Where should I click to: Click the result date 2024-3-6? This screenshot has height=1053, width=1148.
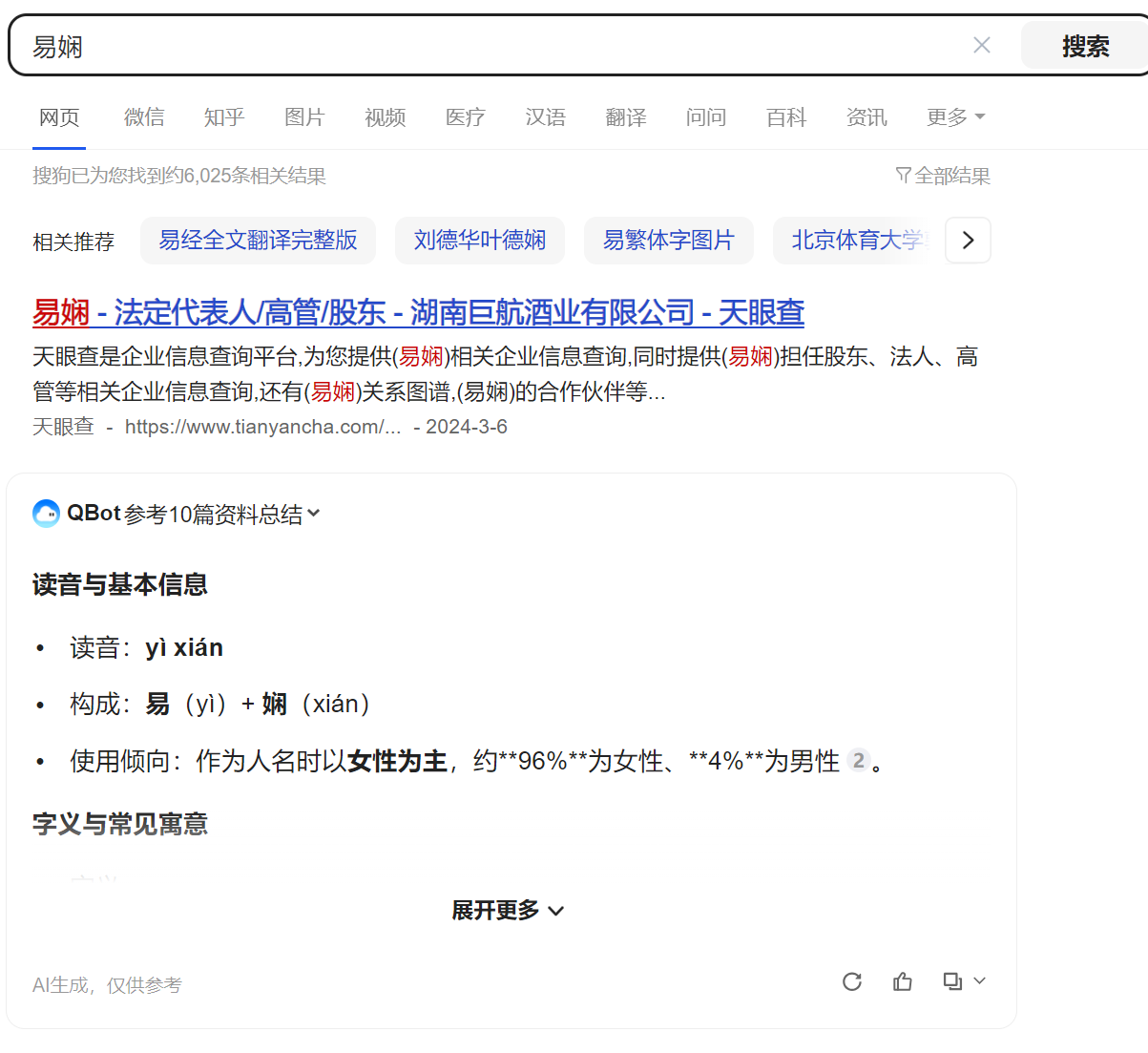pyautogui.click(x=467, y=427)
